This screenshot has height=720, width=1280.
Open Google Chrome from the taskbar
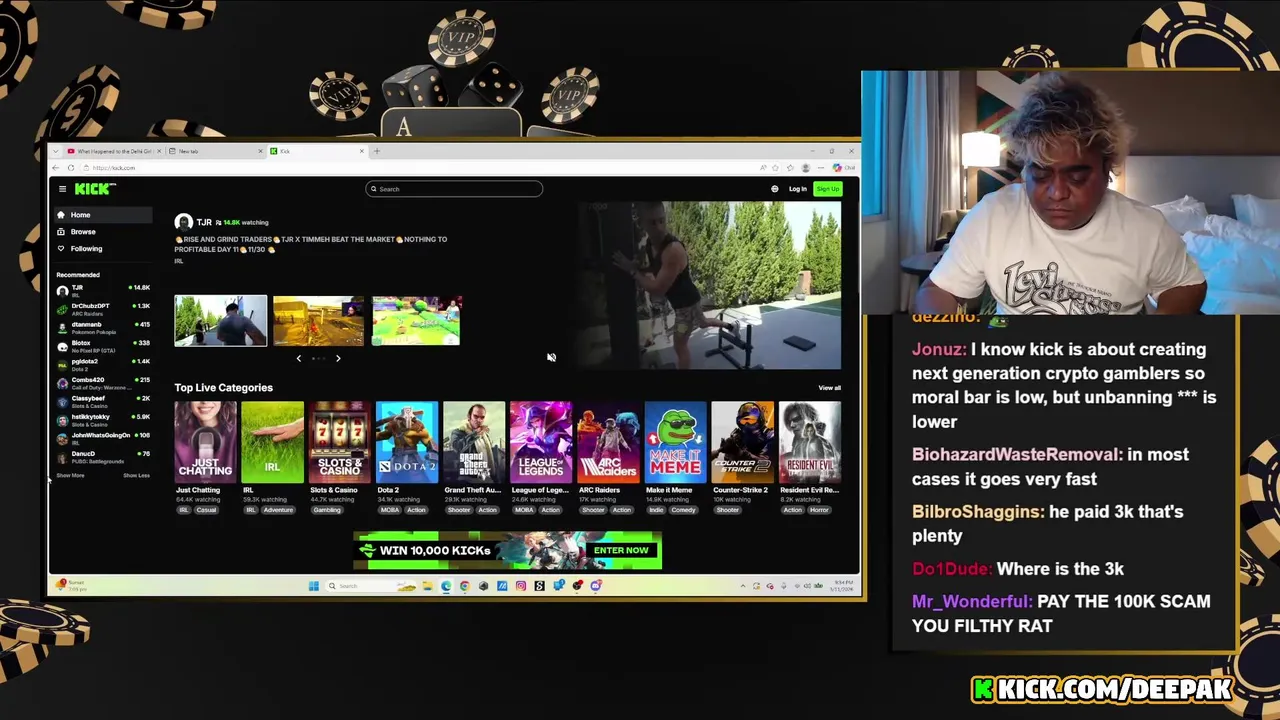[x=465, y=586]
